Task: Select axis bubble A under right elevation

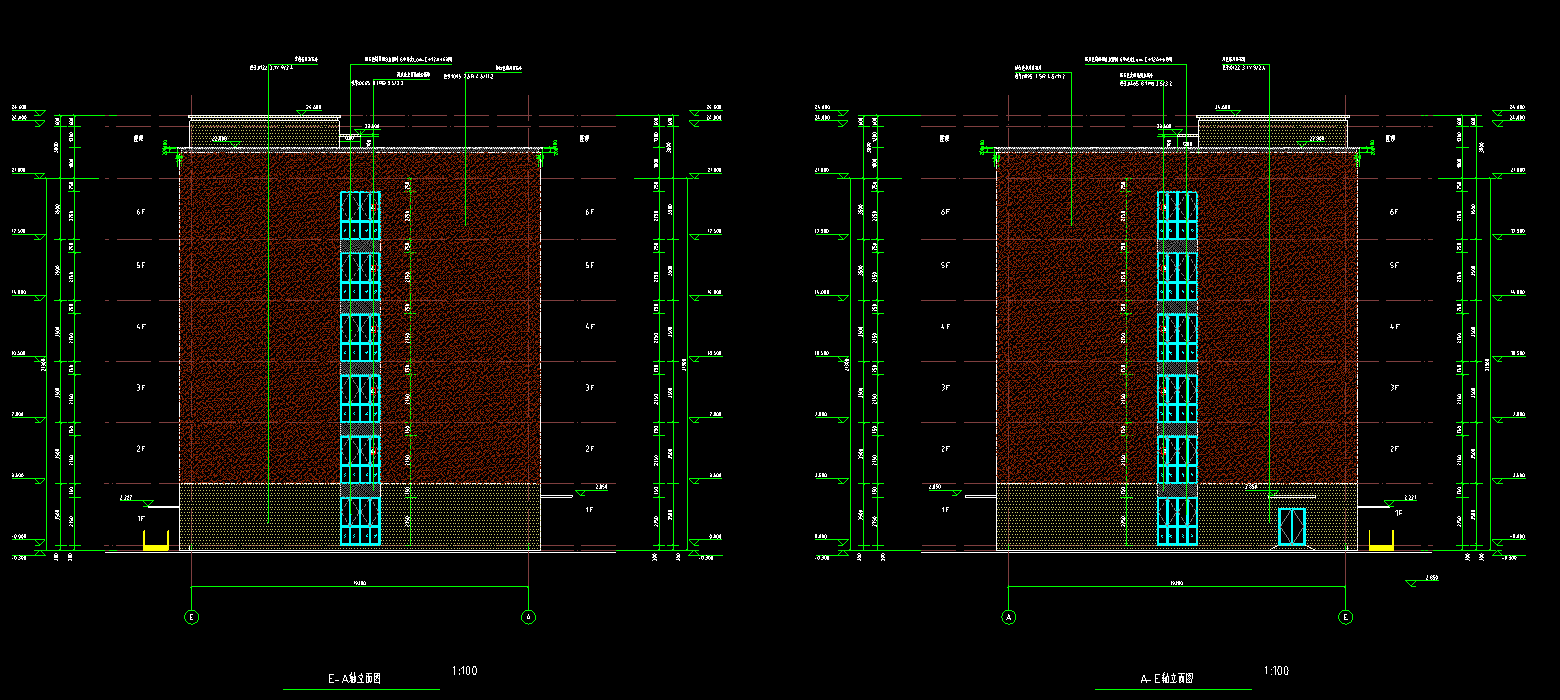Action: (x=1008, y=617)
